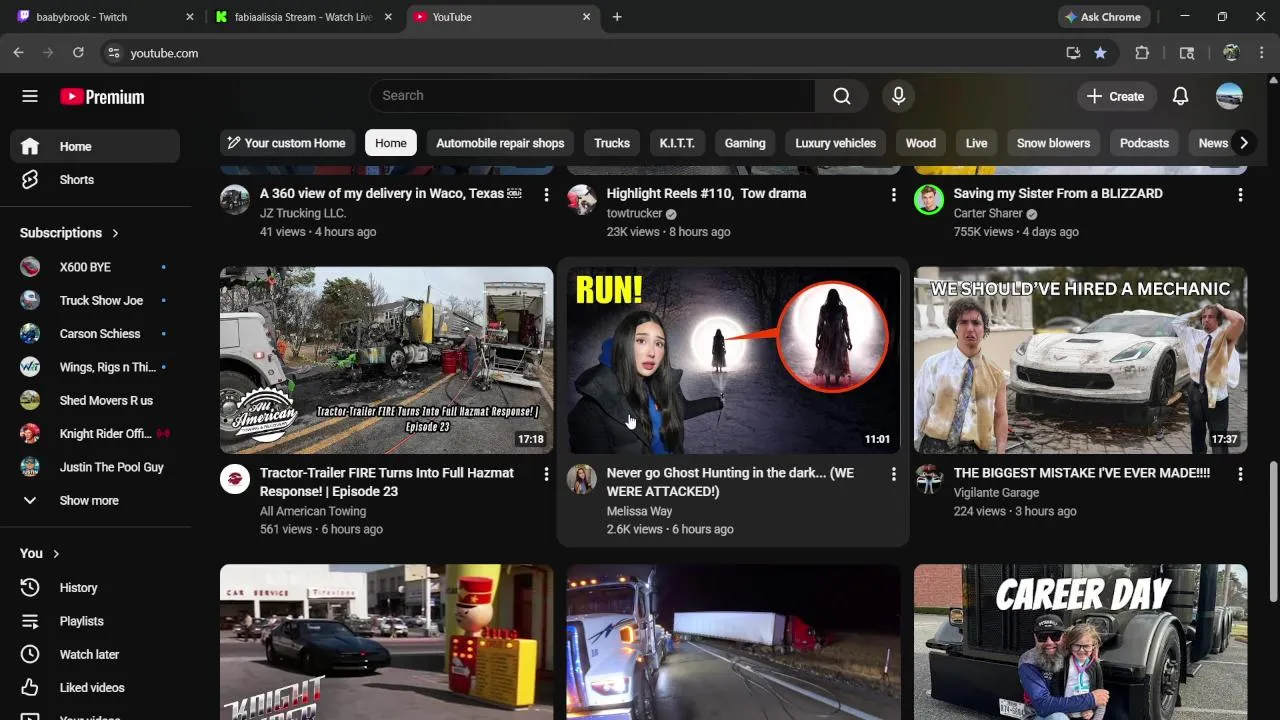
Task: Open options for Ghost Hunting video
Action: click(893, 474)
